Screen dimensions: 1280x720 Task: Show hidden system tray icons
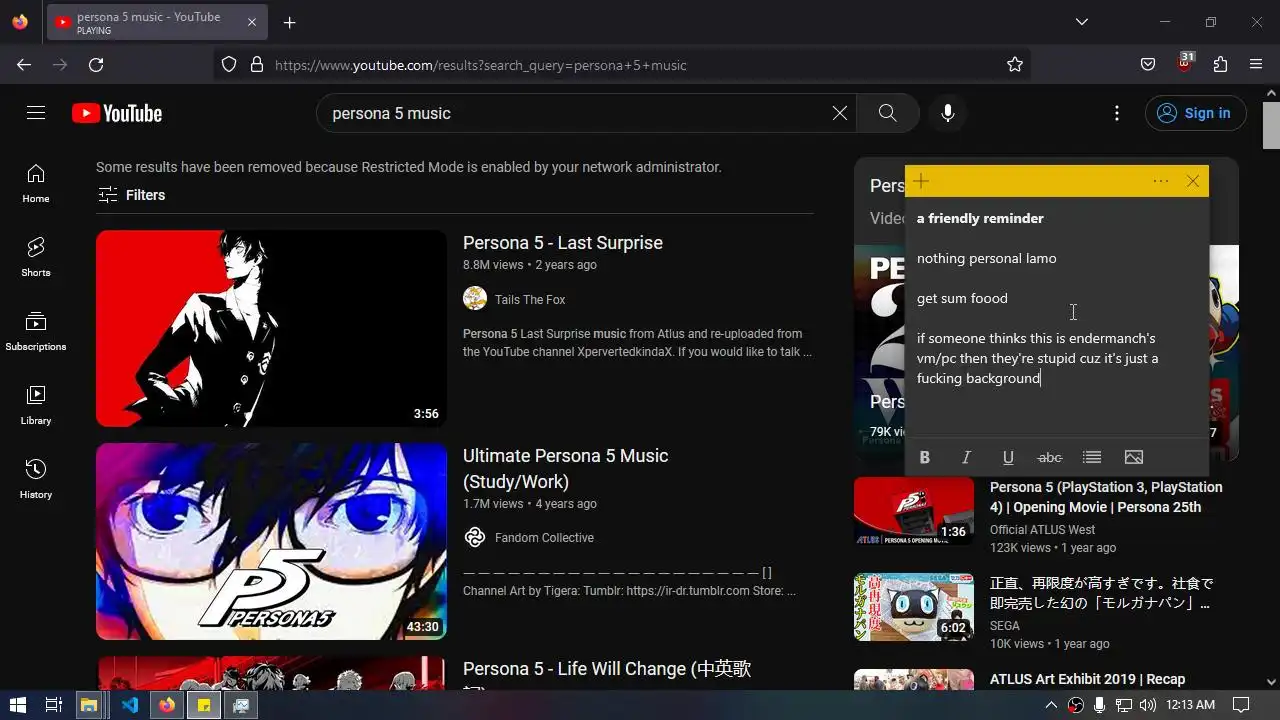coord(1051,705)
